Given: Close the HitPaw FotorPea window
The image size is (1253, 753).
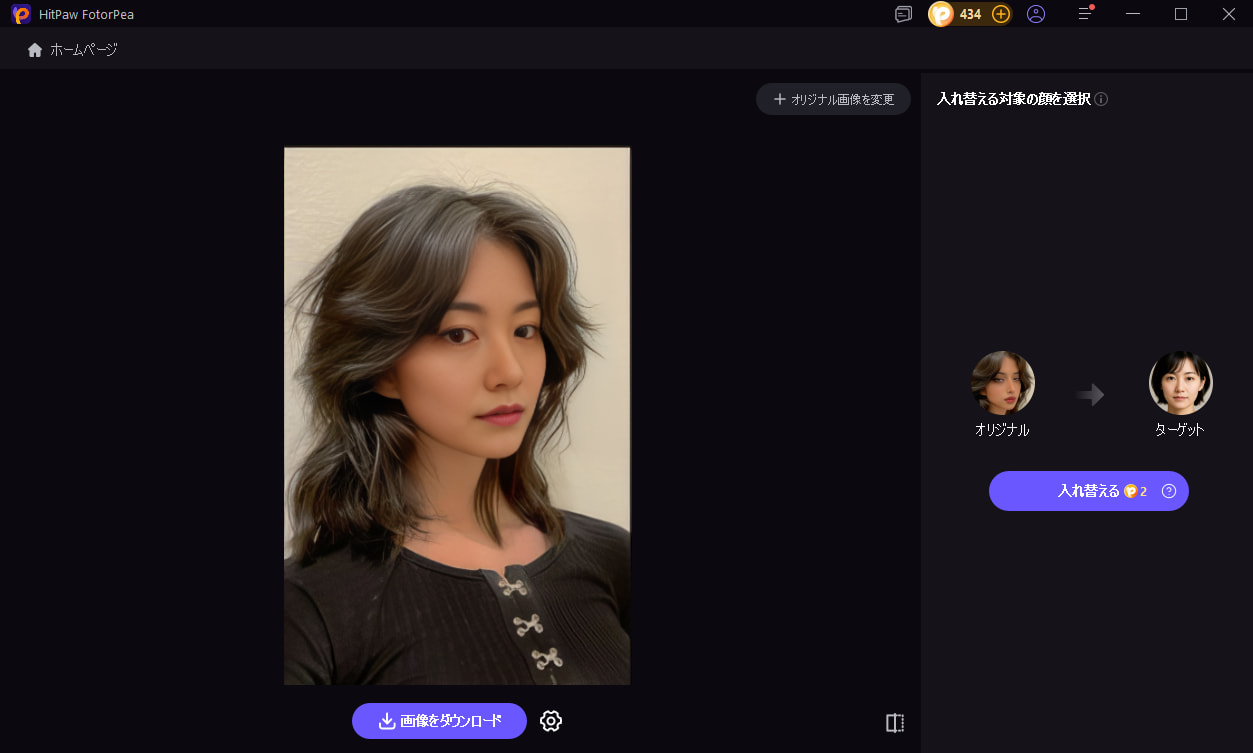Looking at the screenshot, I should click(x=1229, y=14).
